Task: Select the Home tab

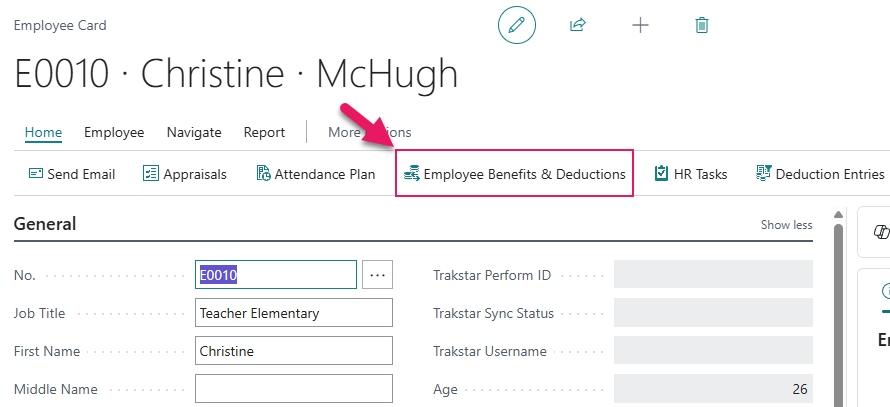Action: coord(44,132)
